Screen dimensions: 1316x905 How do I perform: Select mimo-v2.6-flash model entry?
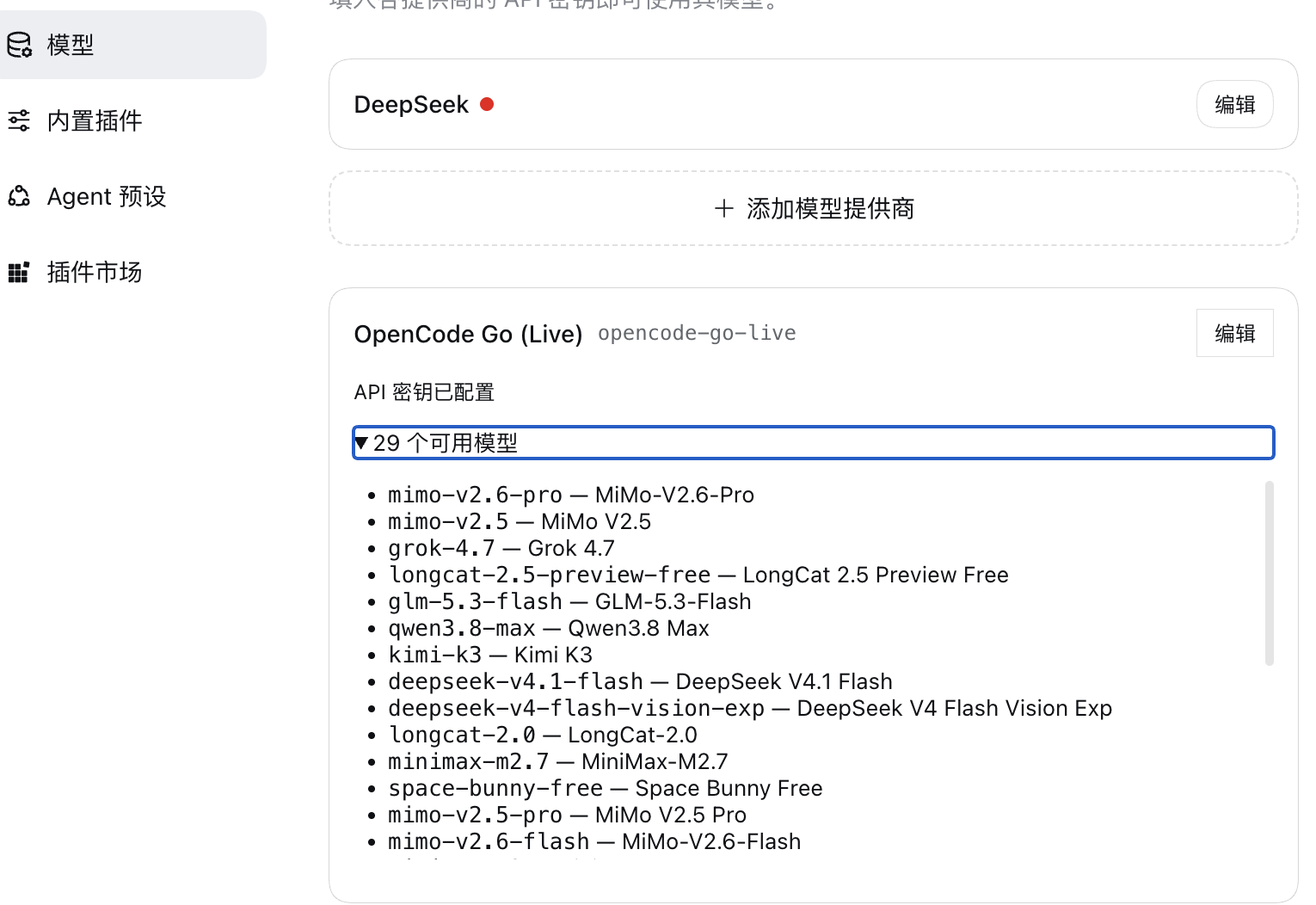pos(594,841)
